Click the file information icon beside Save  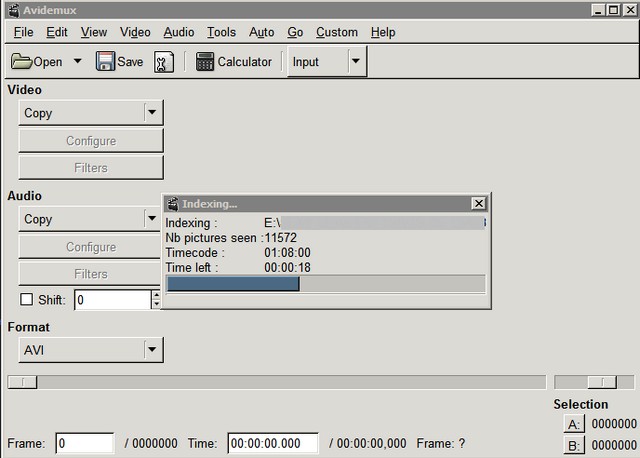pyautogui.click(x=164, y=62)
